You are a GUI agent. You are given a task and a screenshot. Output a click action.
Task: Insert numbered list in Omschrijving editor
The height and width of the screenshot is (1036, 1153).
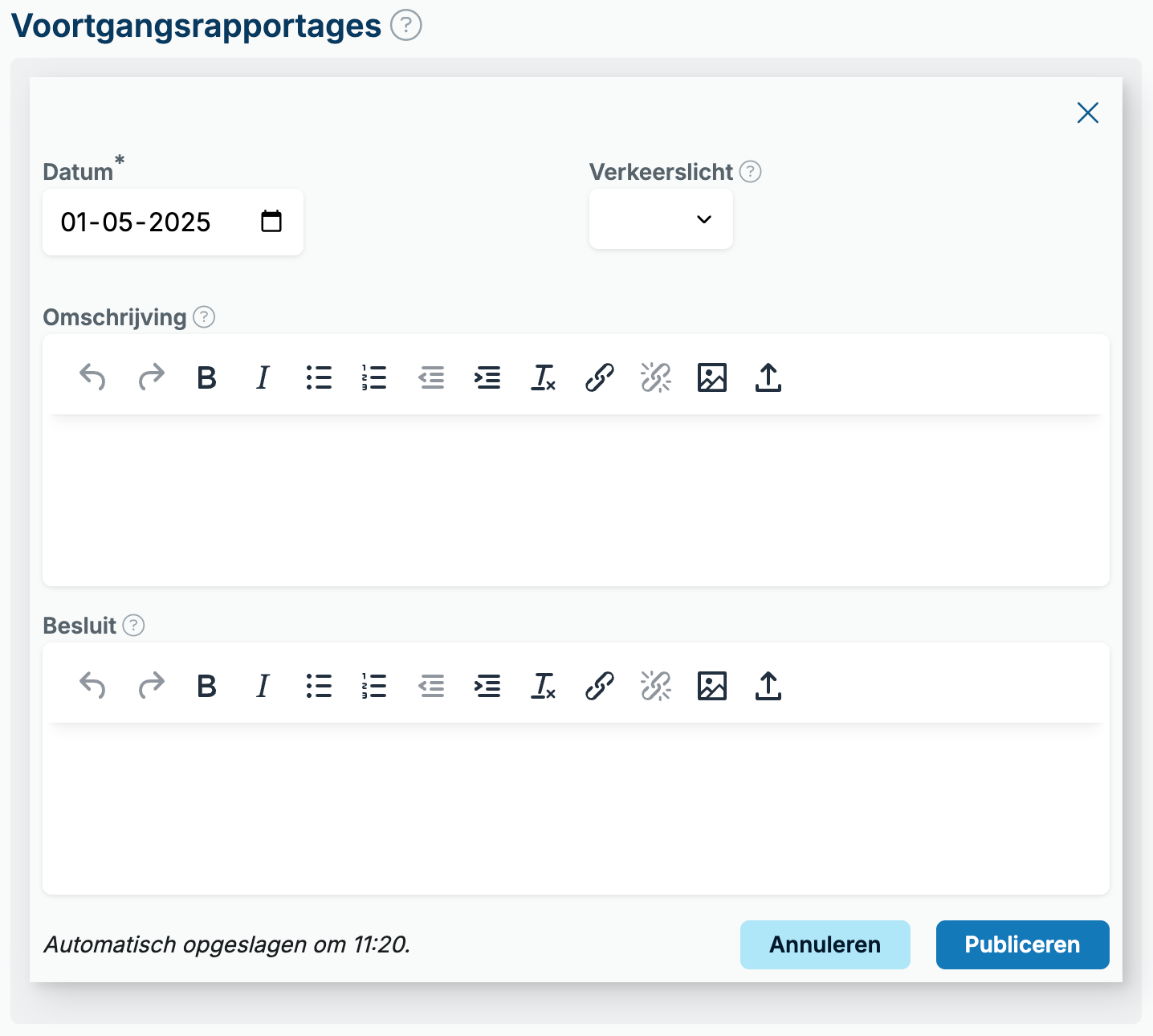375,377
